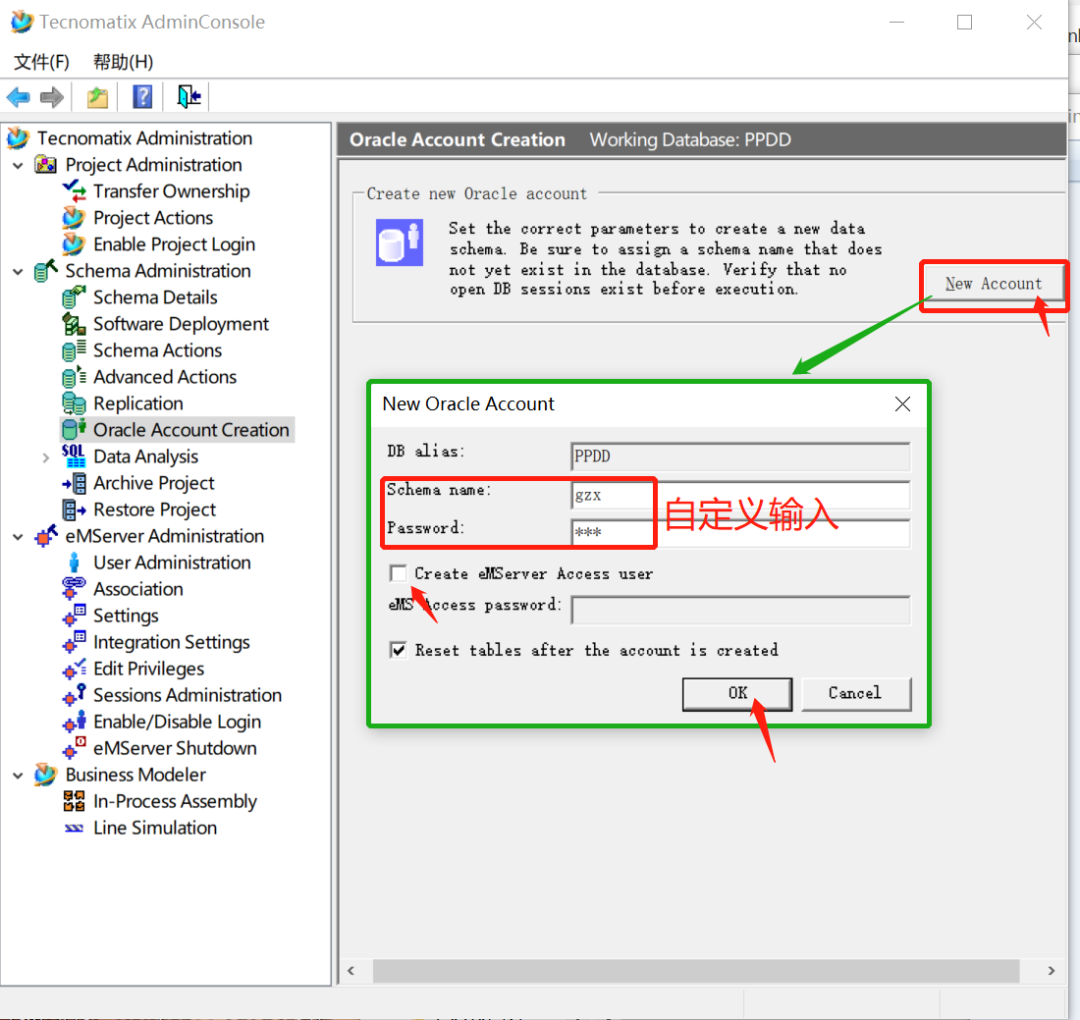Select the Business Modeler label

coord(136,775)
